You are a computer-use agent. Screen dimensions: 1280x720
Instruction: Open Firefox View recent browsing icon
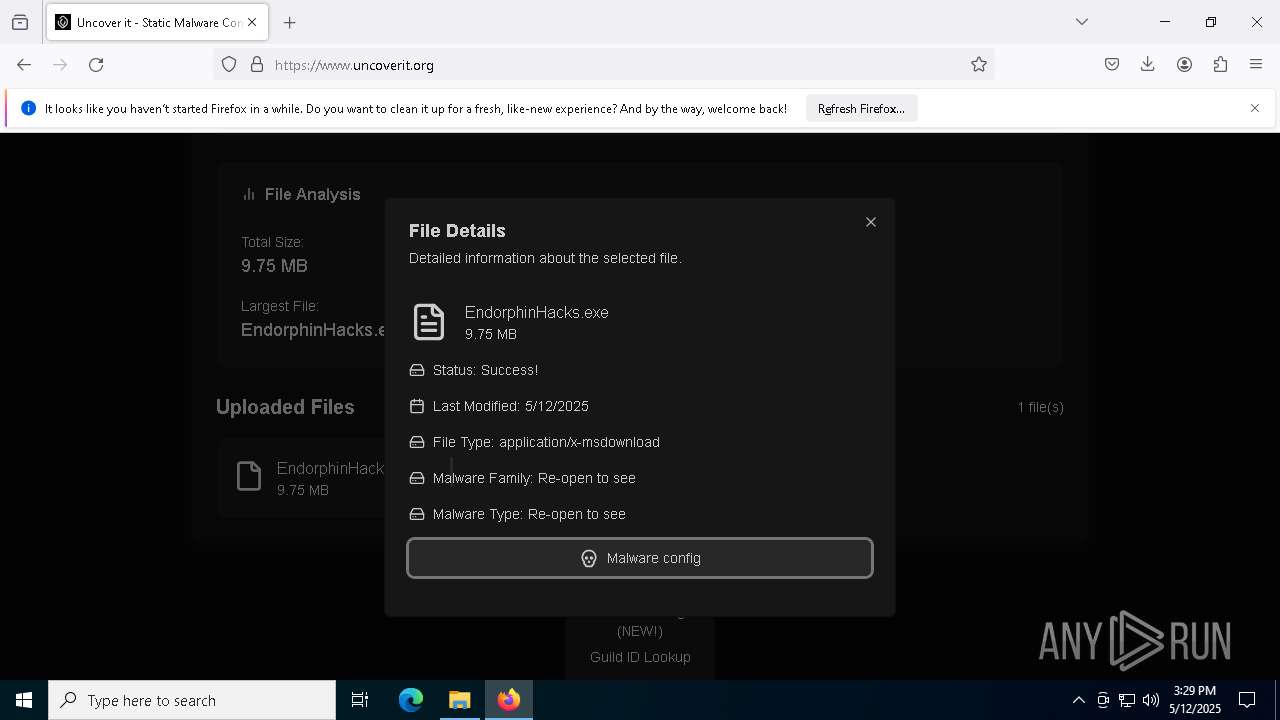(20, 22)
